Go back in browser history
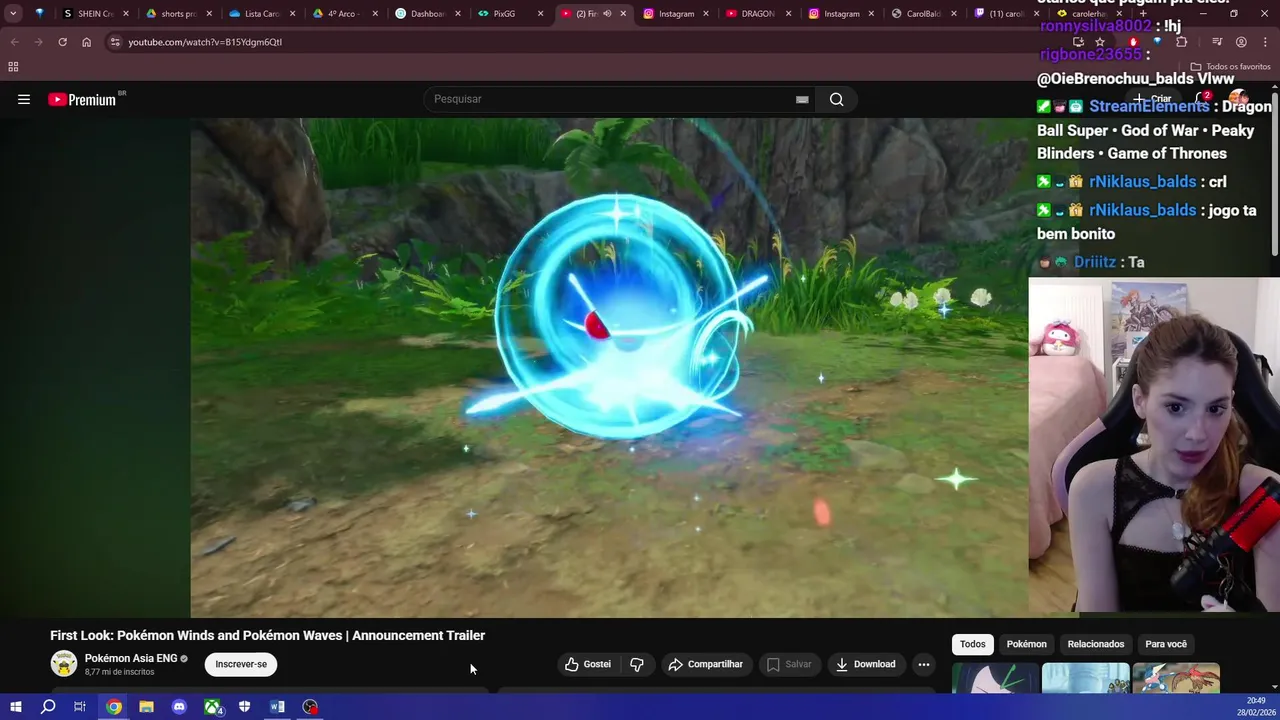Screen dimensions: 1280x720 point(14,42)
